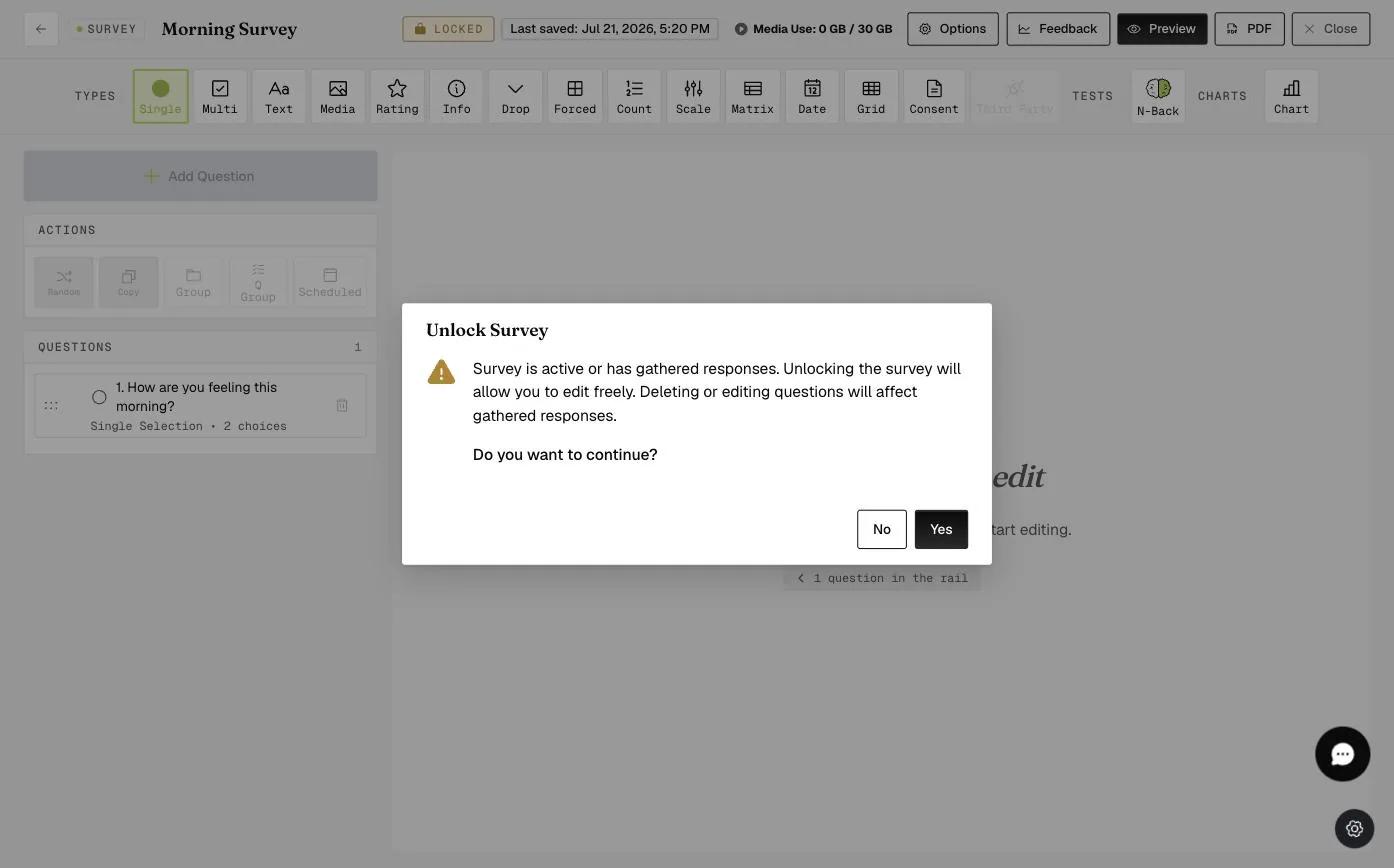Click Media Use storage indicator
The height and width of the screenshot is (868, 1394).
pos(813,29)
